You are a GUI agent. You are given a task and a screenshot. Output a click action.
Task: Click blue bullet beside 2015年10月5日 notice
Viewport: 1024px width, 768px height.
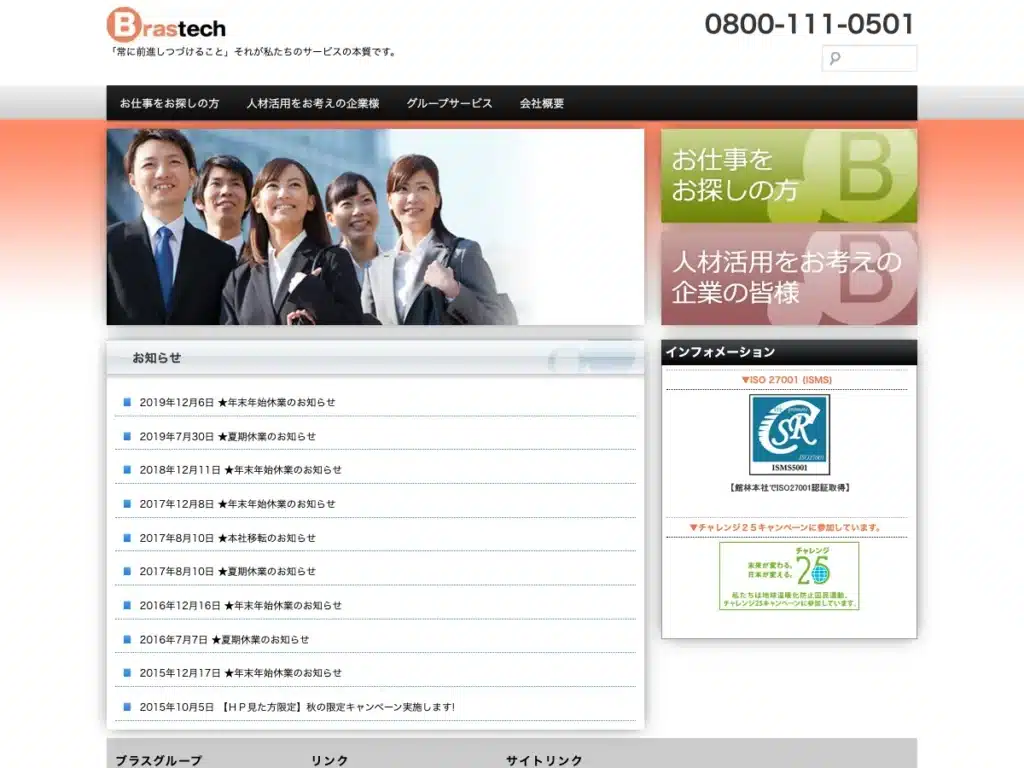(x=127, y=707)
